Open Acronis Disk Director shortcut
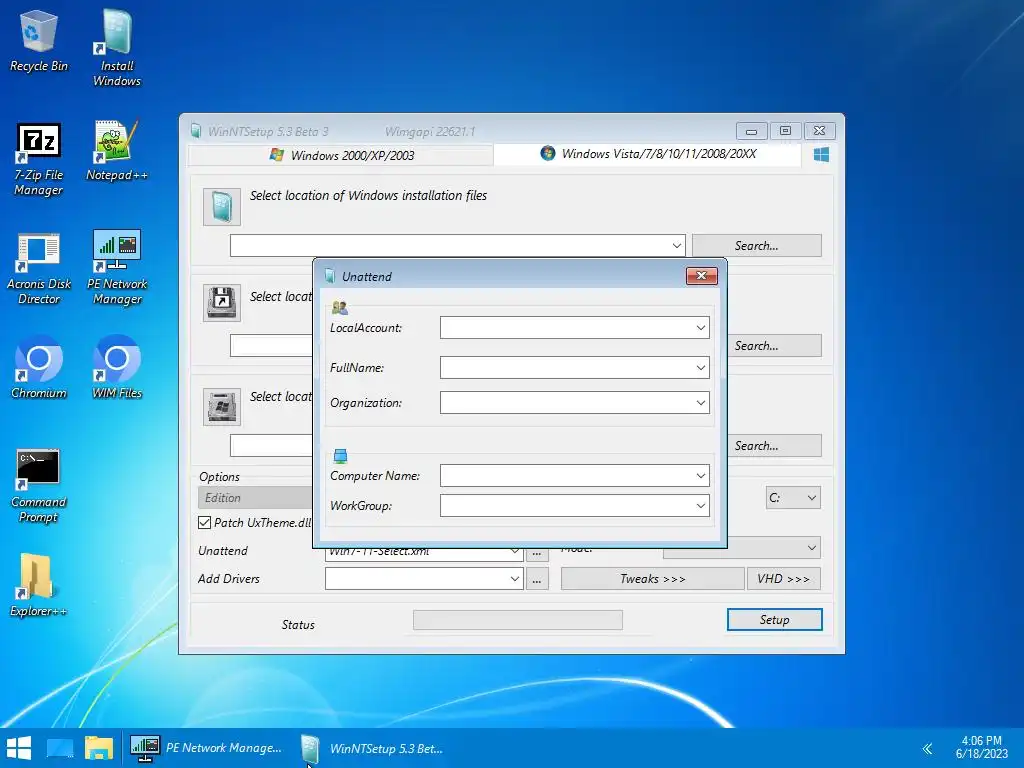Screen dimensions: 1024x768 39,268
